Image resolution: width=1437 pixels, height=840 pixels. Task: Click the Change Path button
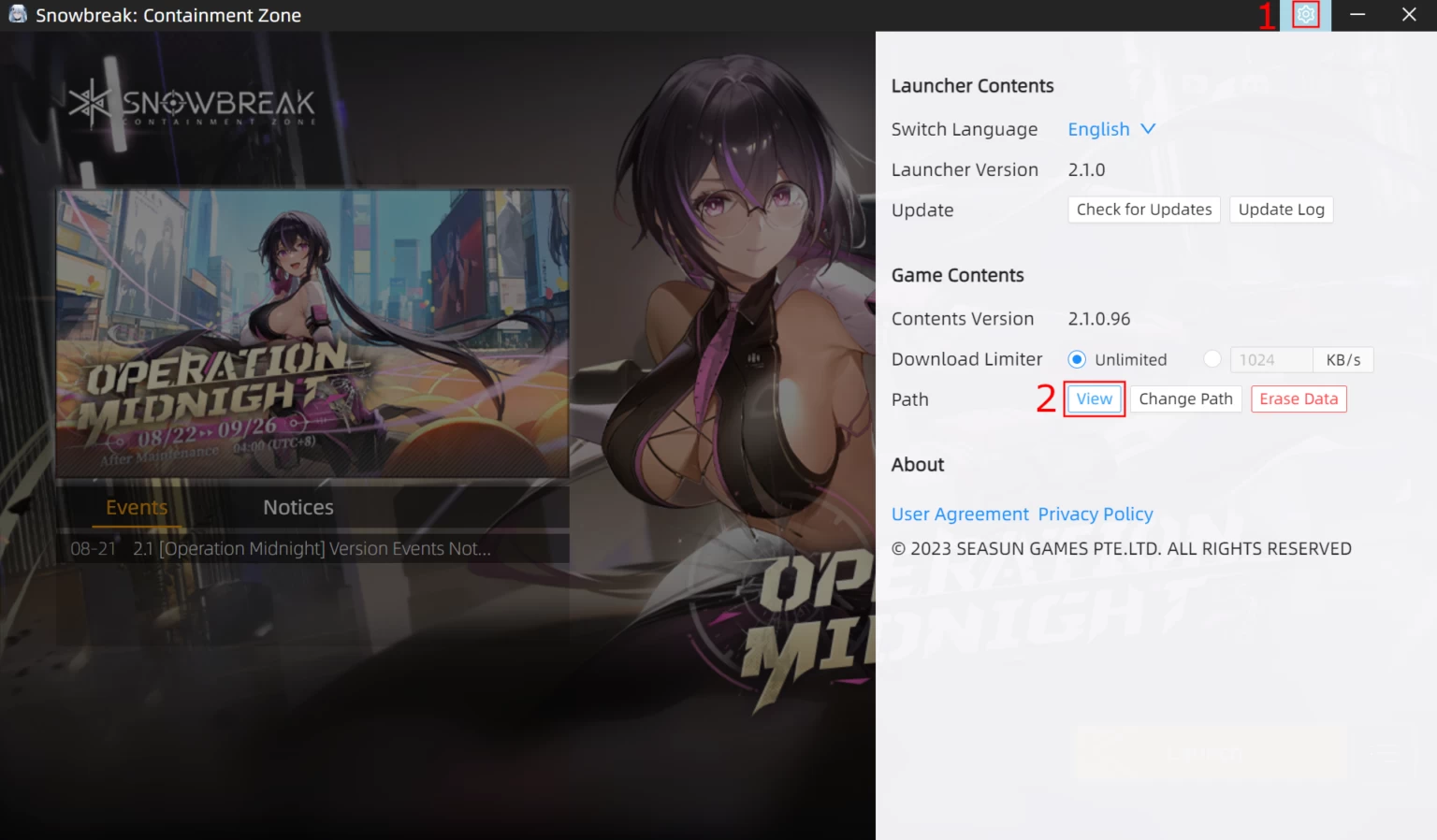point(1185,399)
